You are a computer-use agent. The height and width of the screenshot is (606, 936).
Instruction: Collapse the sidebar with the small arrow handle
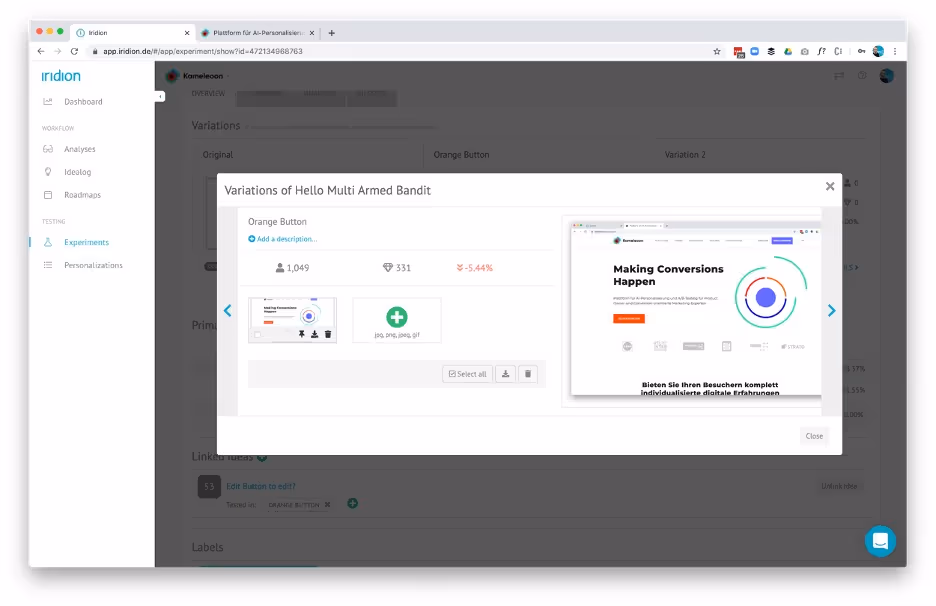click(x=160, y=96)
